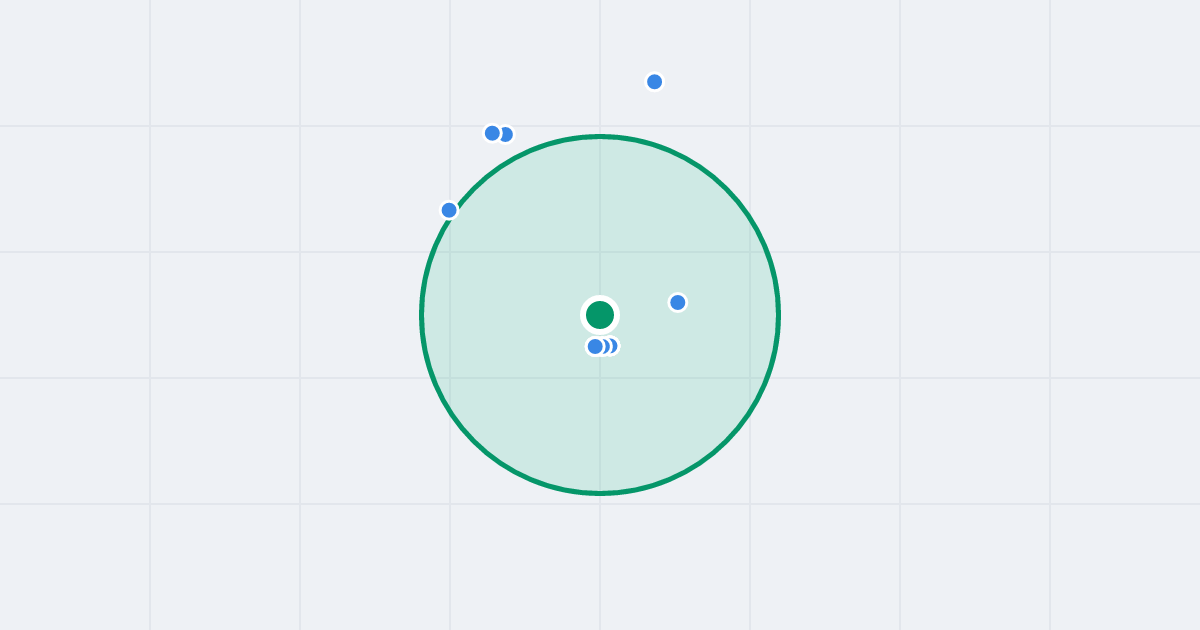Select the blue dot on the circle's left edge
Screen dimensions: 1200x630
(x=449, y=210)
